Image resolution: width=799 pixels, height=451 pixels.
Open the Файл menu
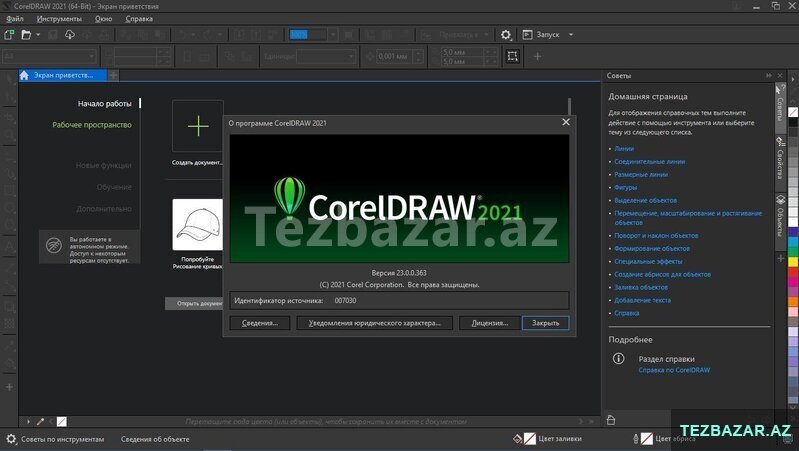click(x=15, y=19)
